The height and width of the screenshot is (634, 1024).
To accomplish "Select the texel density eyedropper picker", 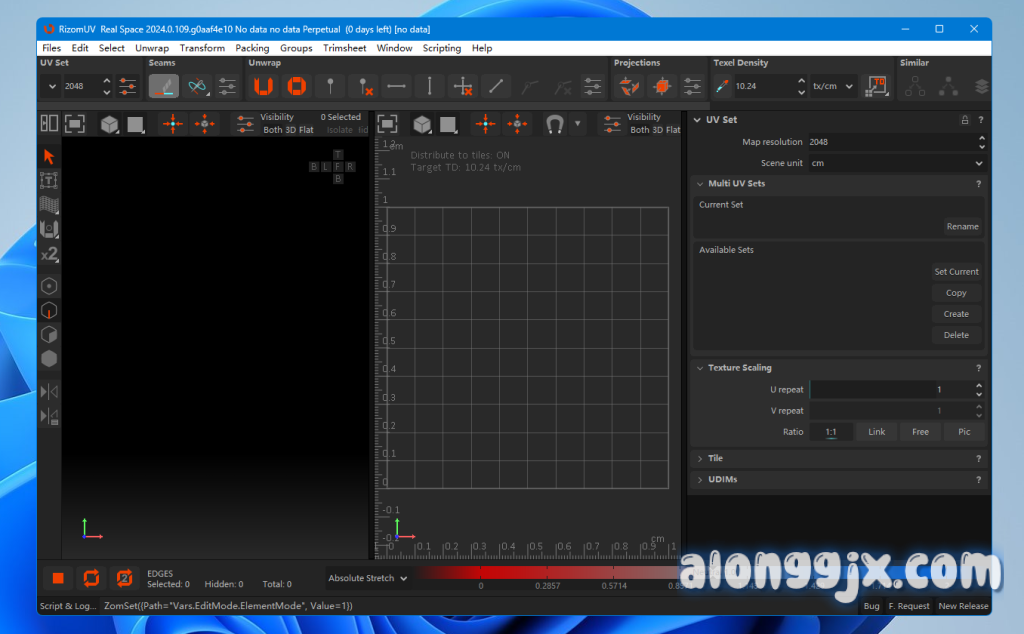I will click(721, 86).
